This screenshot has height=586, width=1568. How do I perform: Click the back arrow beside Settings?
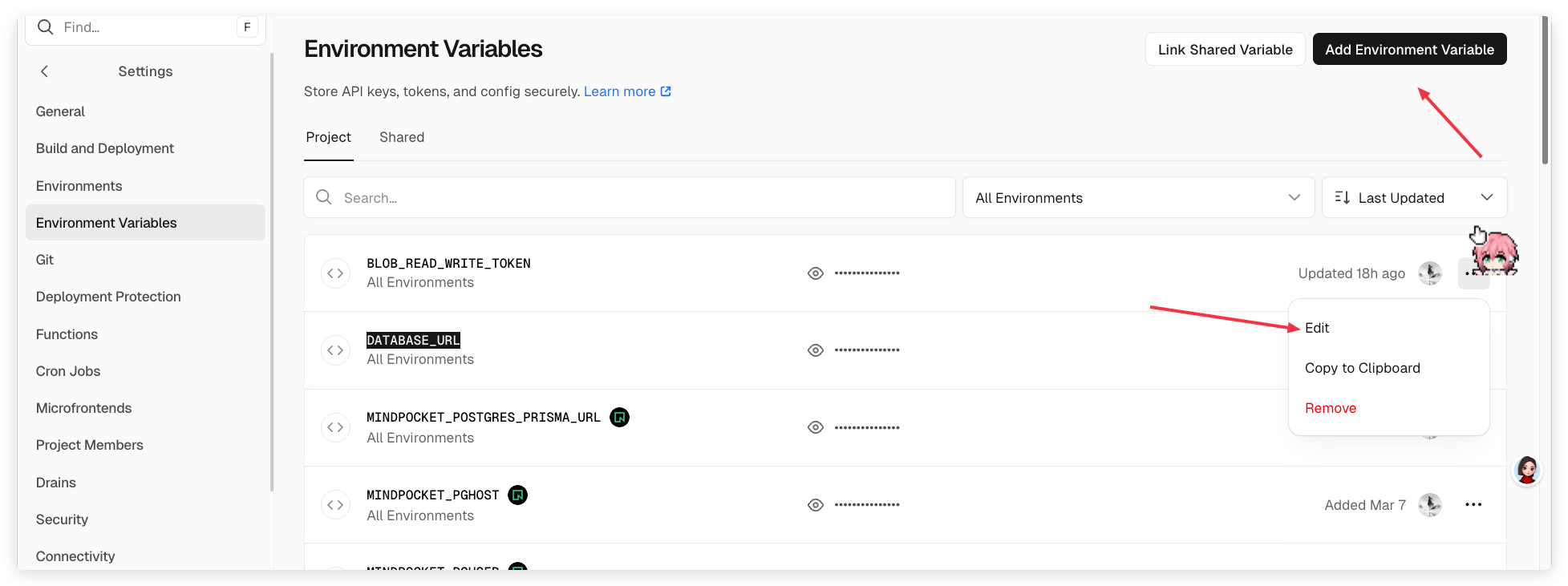tap(45, 71)
